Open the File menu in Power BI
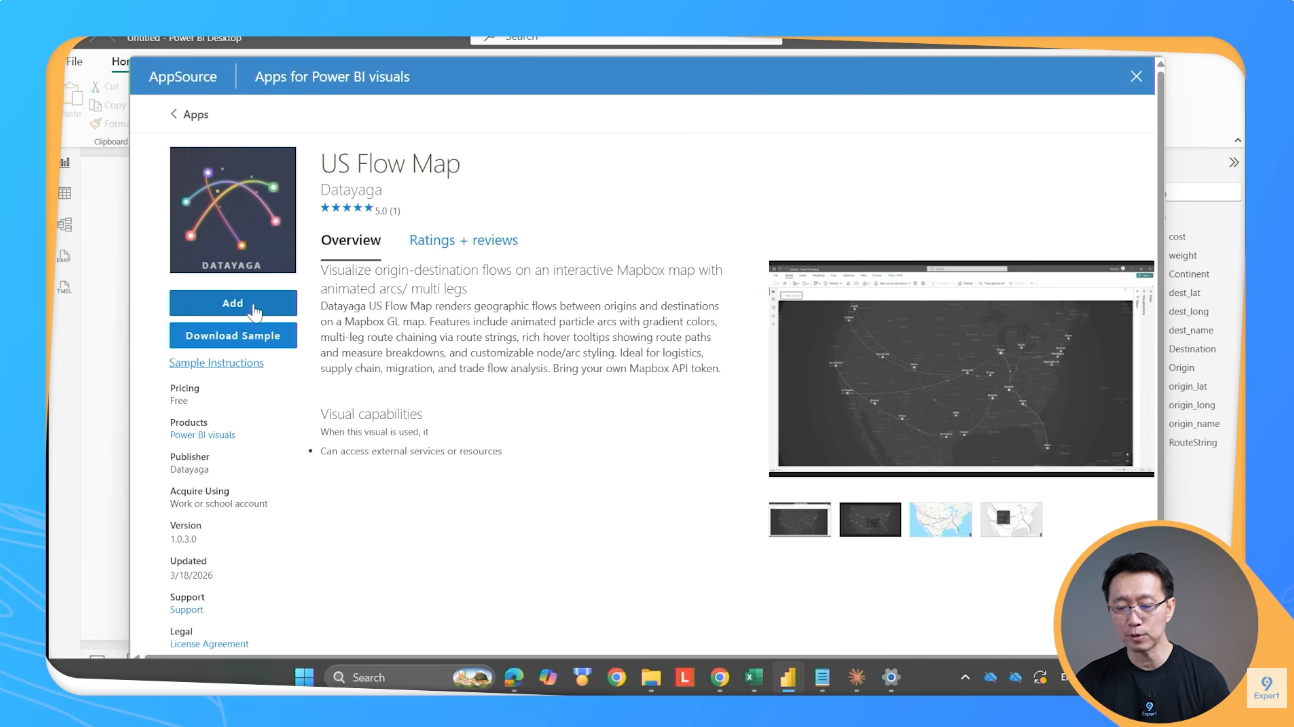Image resolution: width=1294 pixels, height=727 pixels. 74,61
